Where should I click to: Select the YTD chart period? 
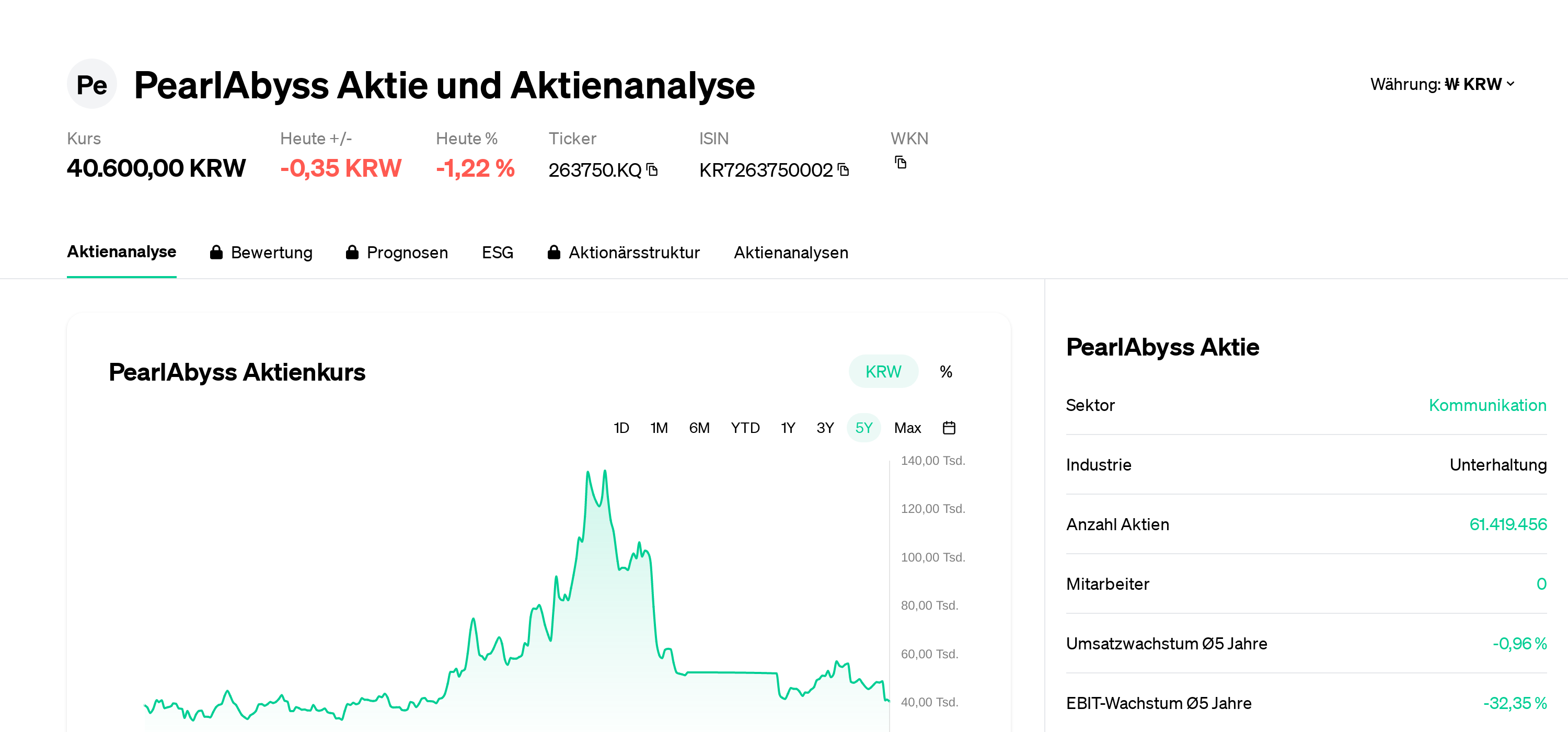[x=746, y=428]
